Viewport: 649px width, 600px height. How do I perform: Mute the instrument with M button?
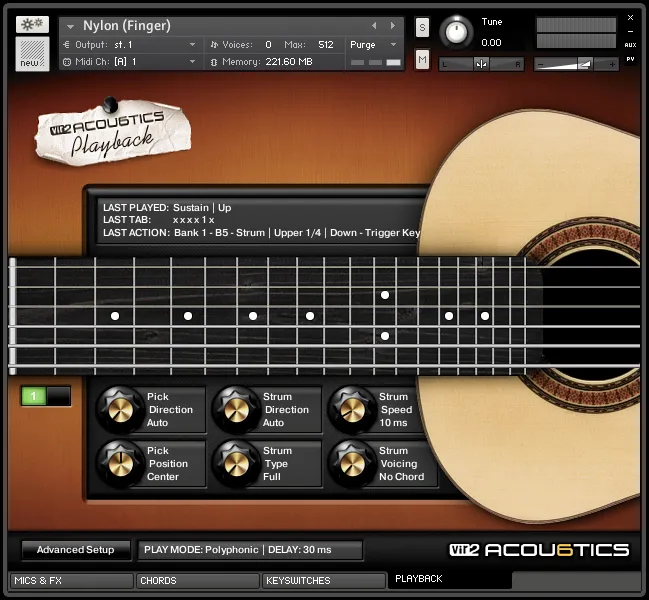point(422,60)
